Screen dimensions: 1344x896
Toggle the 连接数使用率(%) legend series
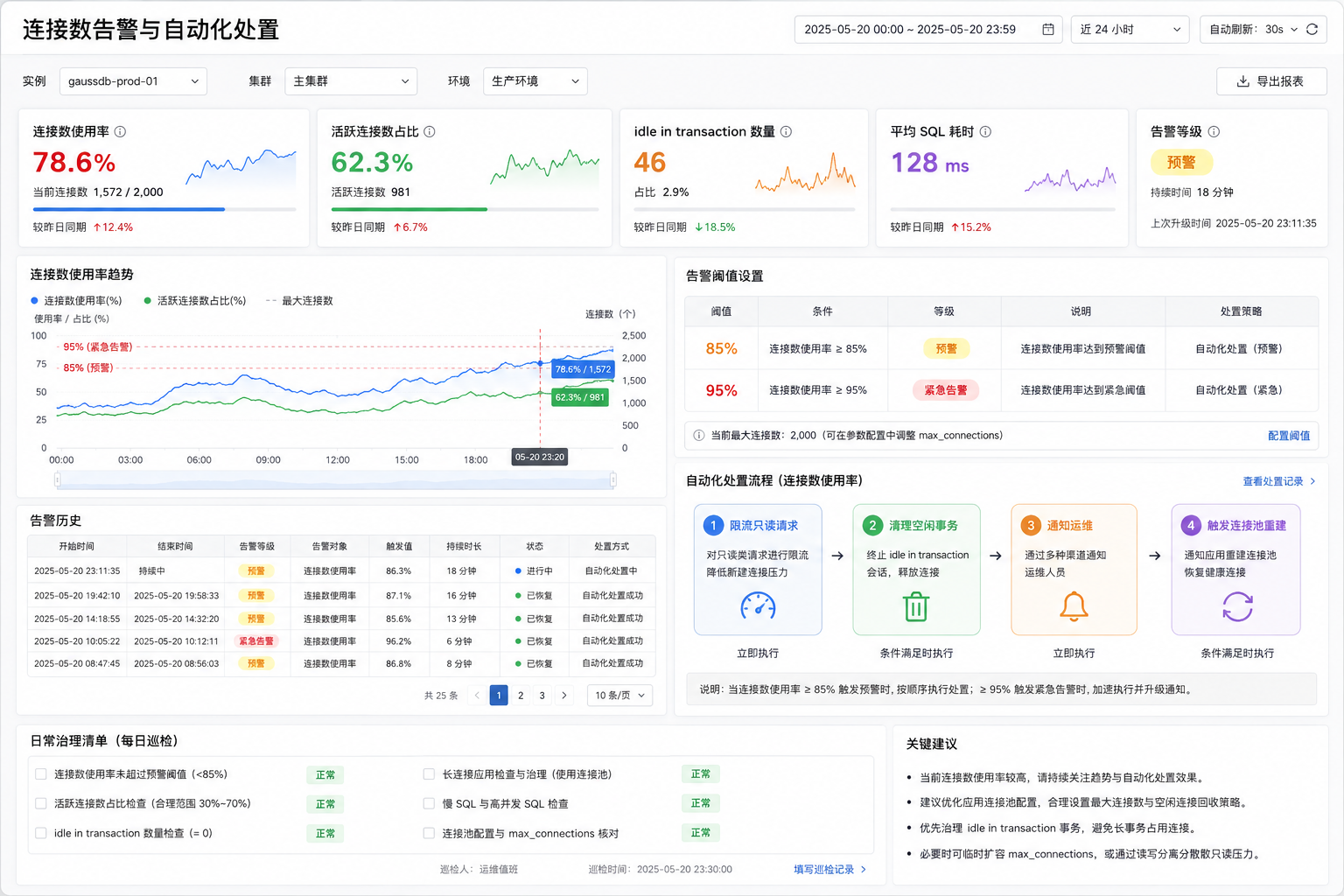coord(77,301)
